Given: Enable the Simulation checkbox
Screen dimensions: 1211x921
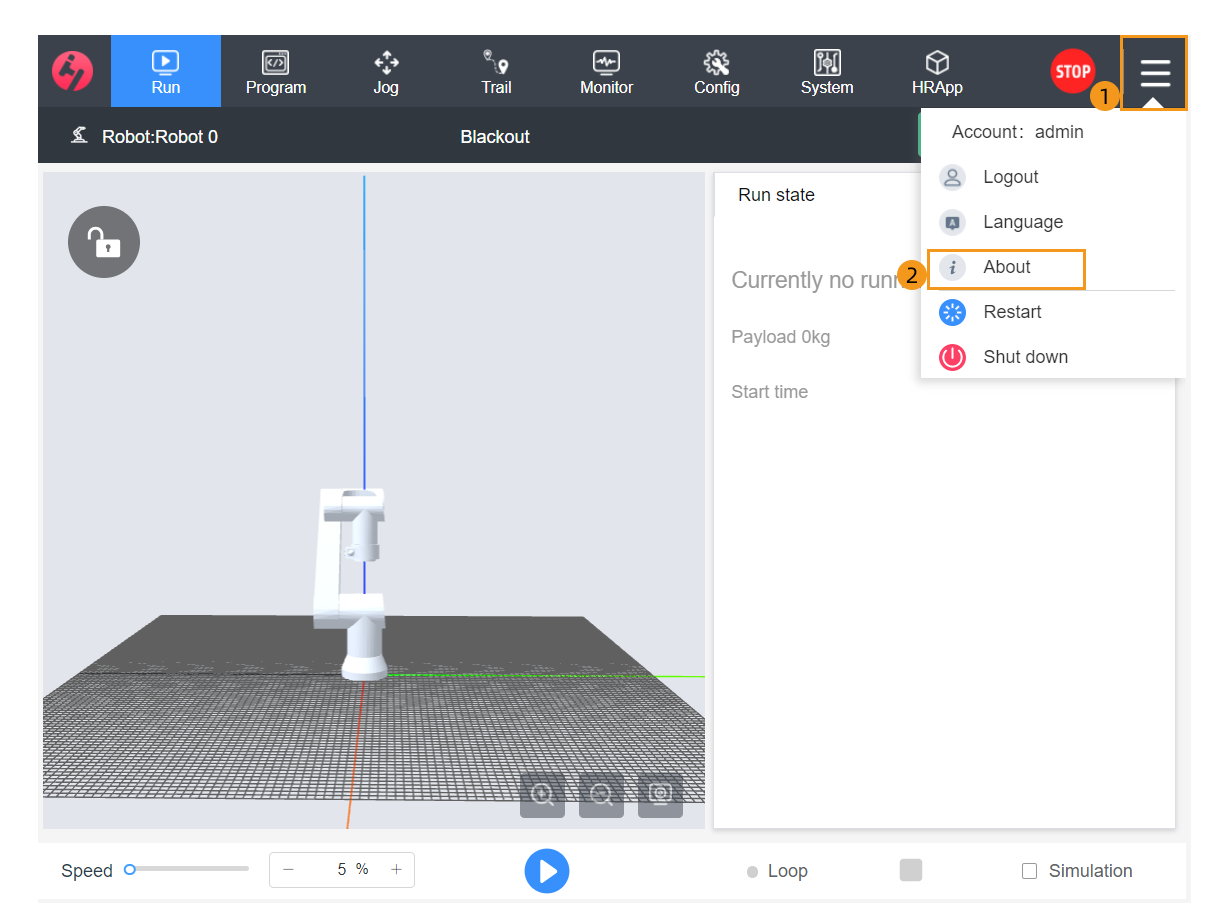Looking at the screenshot, I should (1029, 871).
